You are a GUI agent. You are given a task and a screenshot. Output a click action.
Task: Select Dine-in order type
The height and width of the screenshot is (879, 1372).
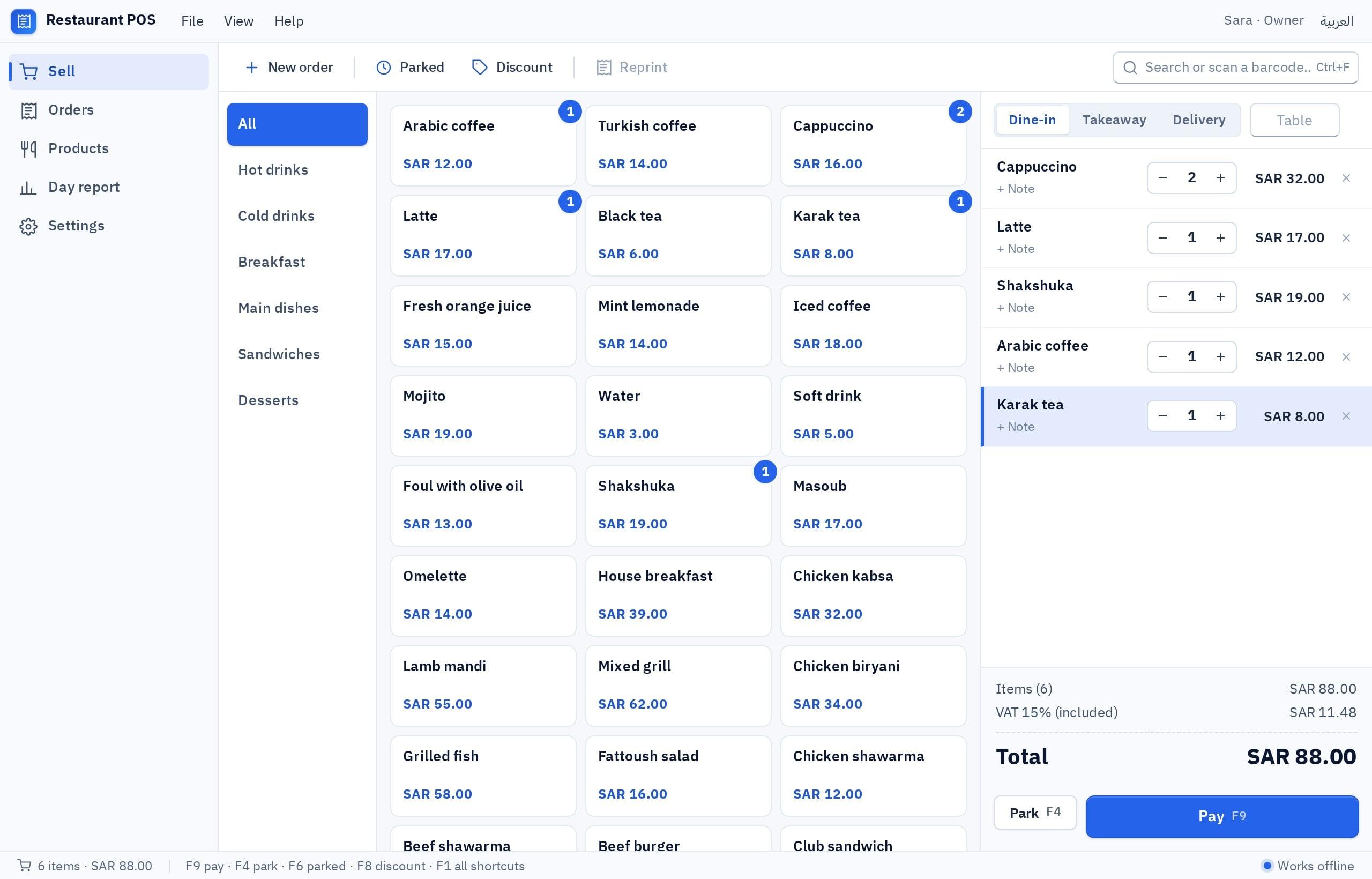(1032, 120)
